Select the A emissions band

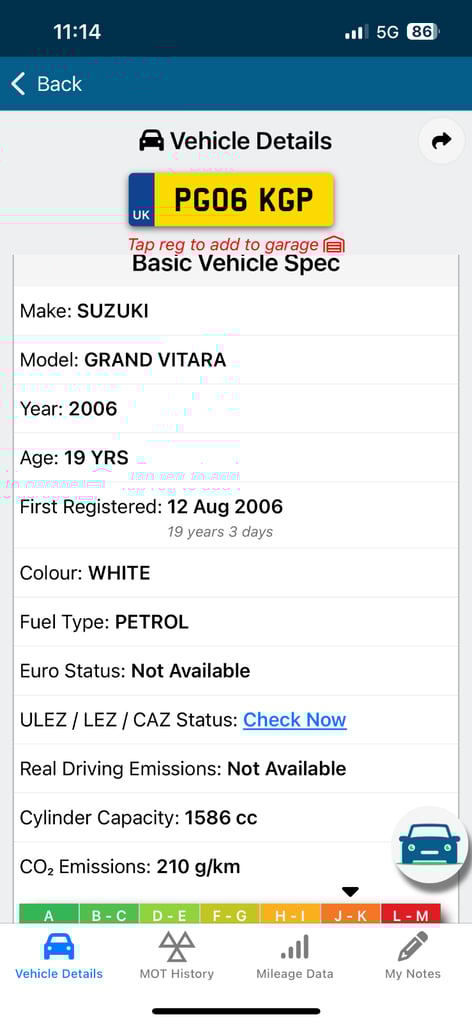(49, 915)
